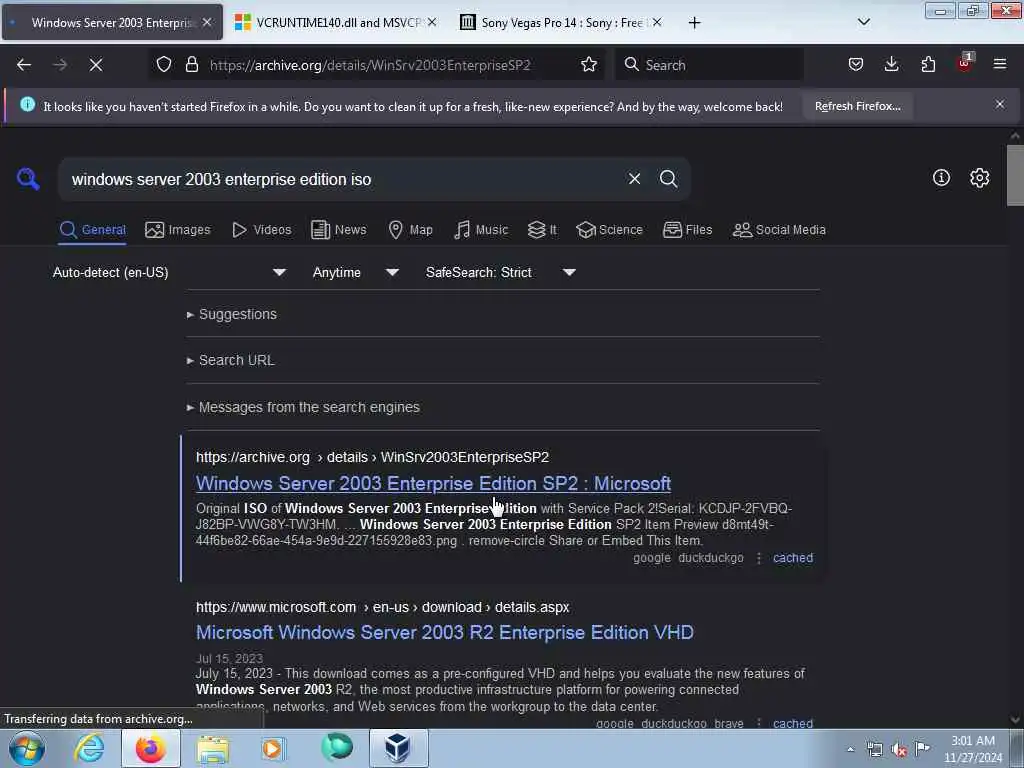This screenshot has width=1024, height=768.
Task: Switch to It search category
Action: 542,230
